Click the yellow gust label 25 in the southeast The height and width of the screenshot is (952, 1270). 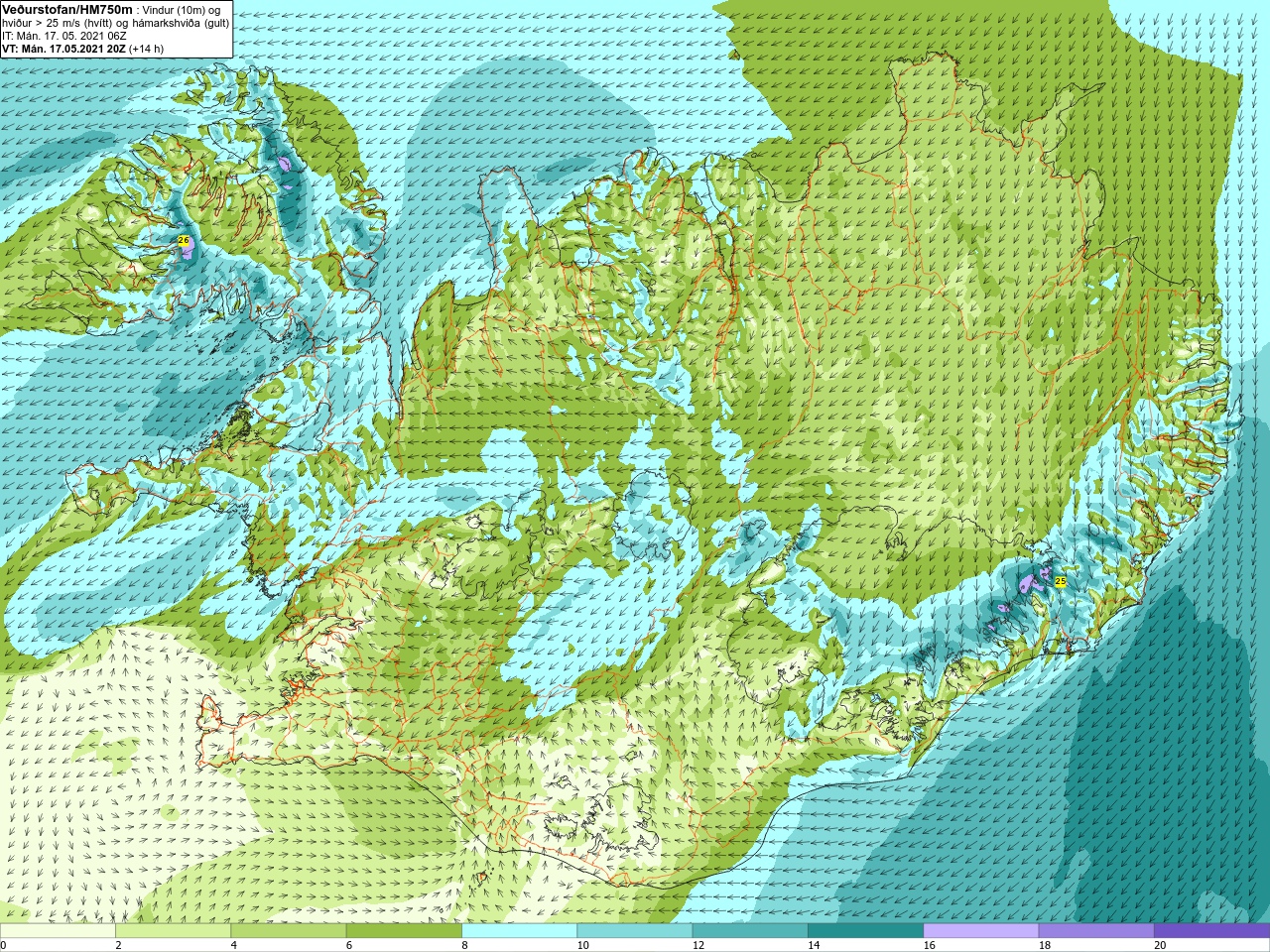pos(1060,581)
